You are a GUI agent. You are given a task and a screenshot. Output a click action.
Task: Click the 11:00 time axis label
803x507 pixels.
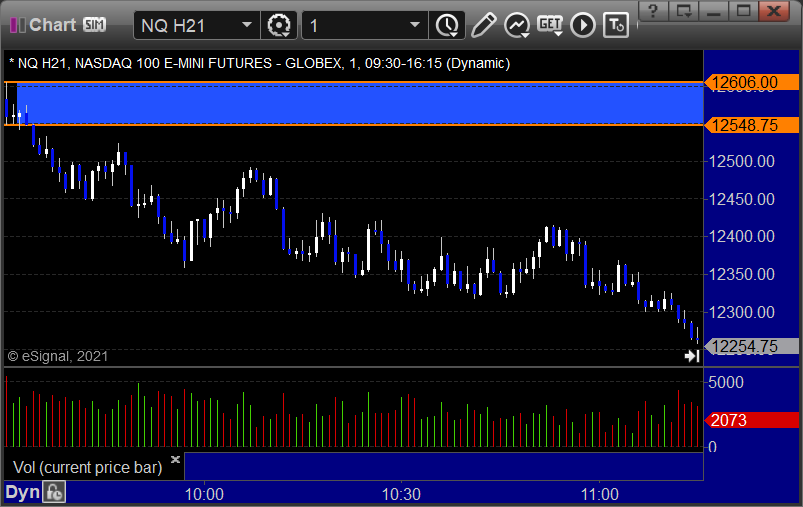pyautogui.click(x=600, y=494)
